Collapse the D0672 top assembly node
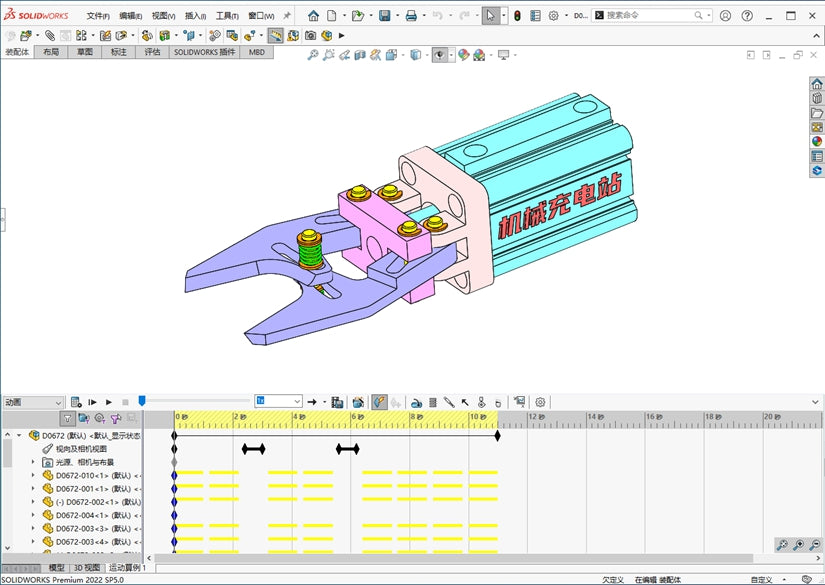The image size is (825, 585). [19, 435]
